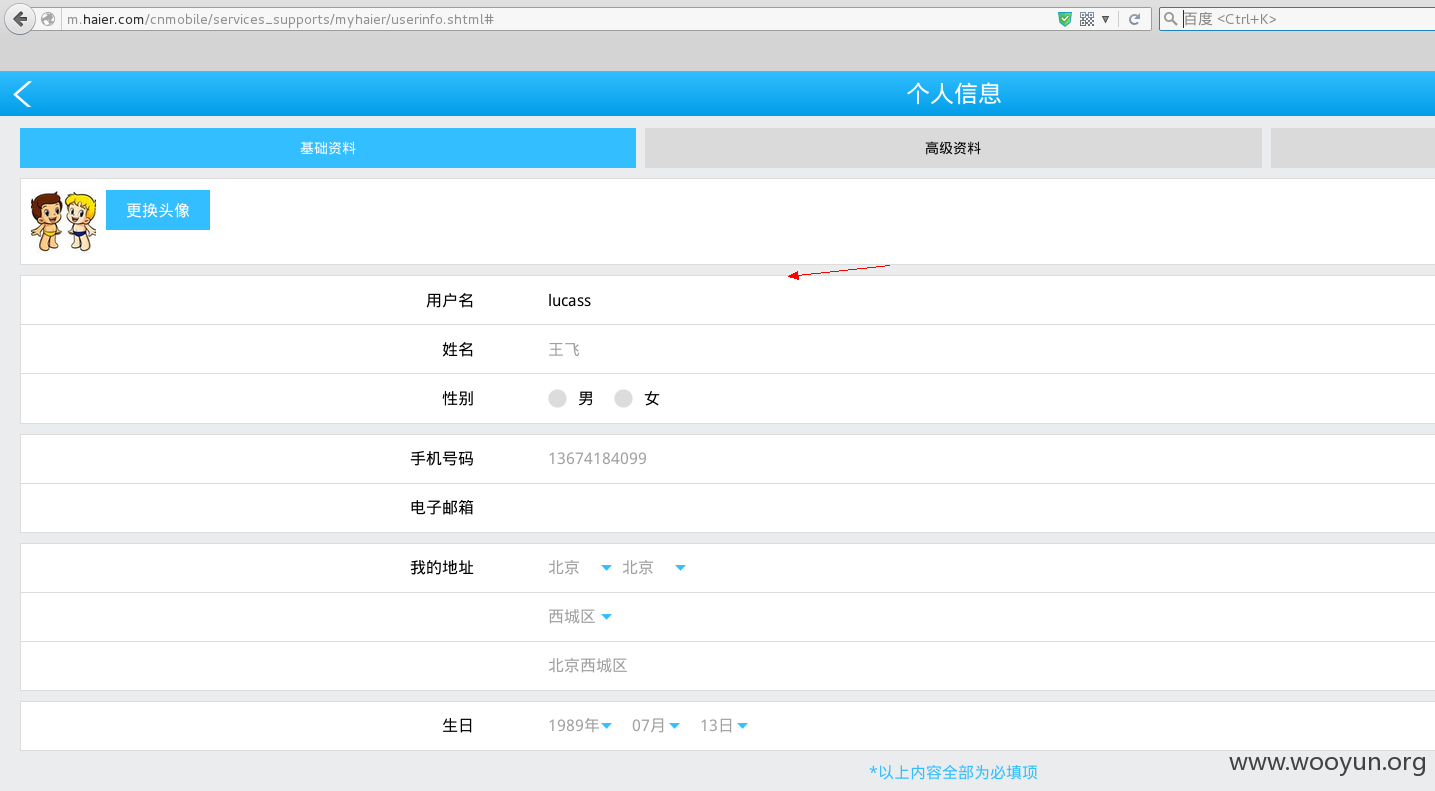The width and height of the screenshot is (1435, 791).
Task: Click the 姓名 label
Action: coord(458,349)
